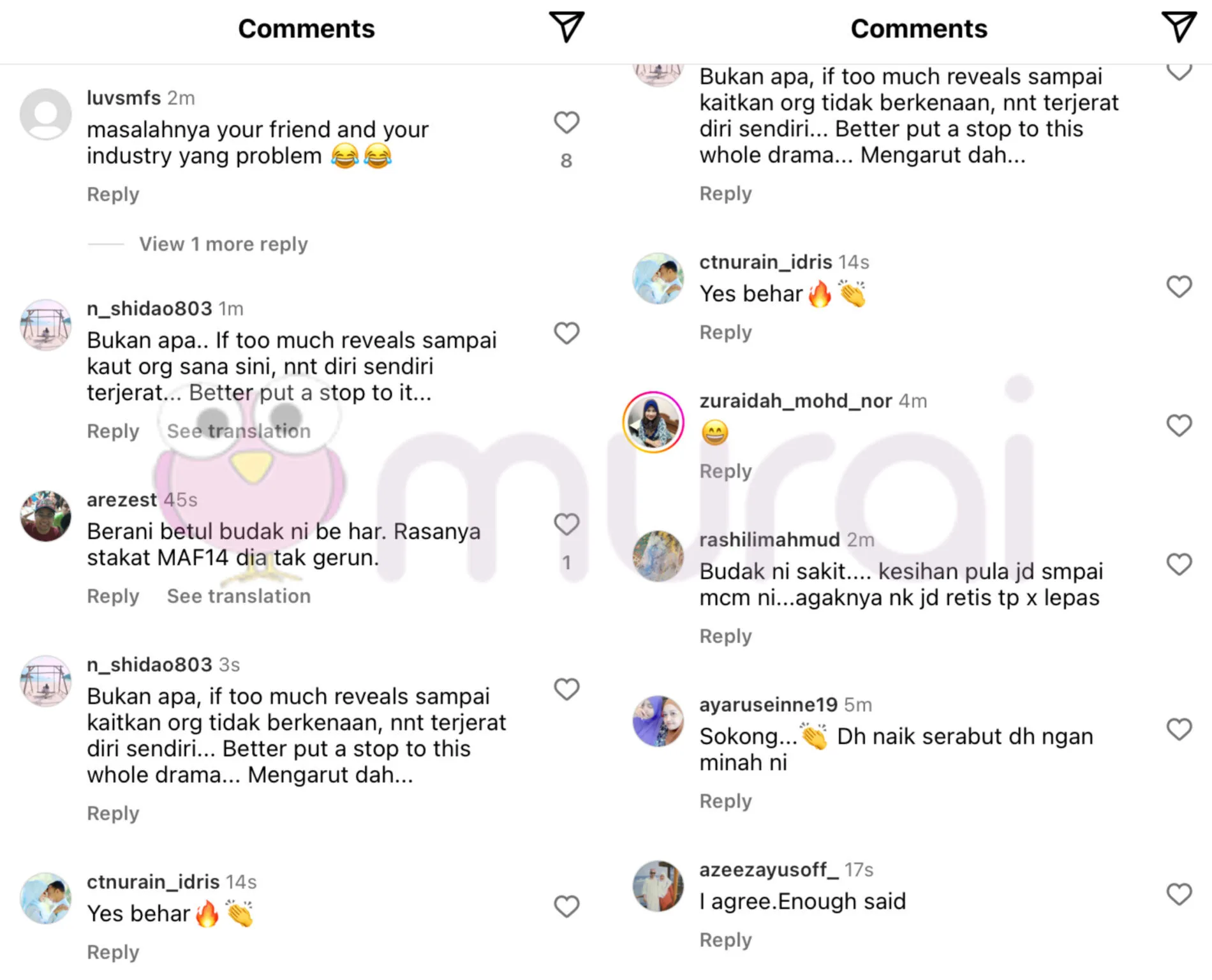Reply to azeezayusoff_'s comment
The width and height of the screenshot is (1212, 980).
tap(725, 940)
